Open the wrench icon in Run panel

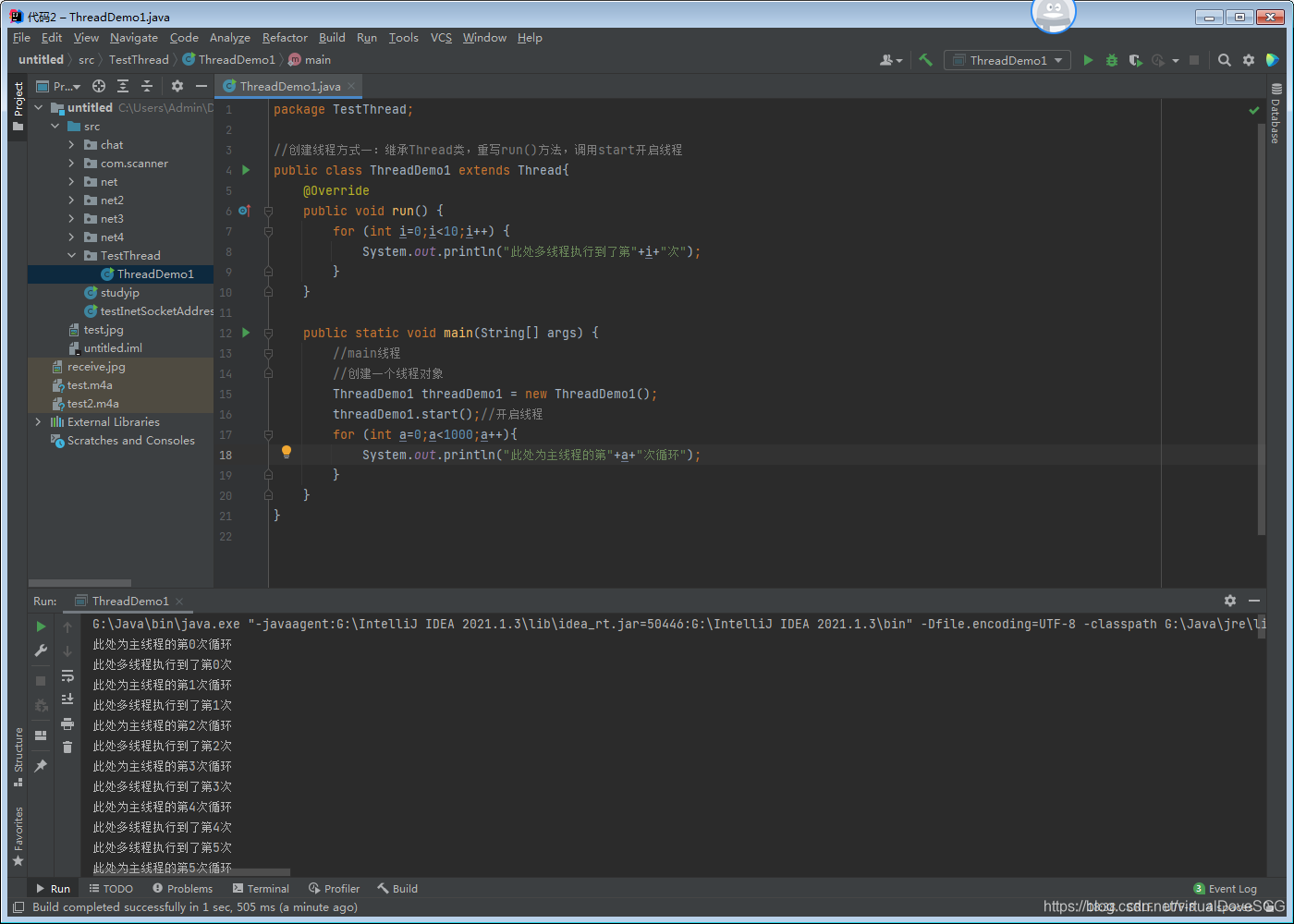(x=41, y=650)
